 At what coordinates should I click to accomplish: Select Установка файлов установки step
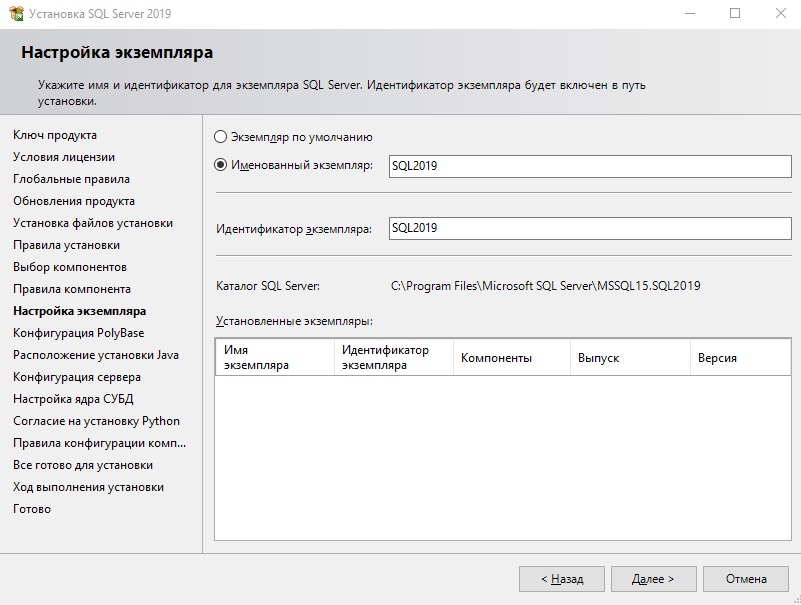[x=93, y=223]
